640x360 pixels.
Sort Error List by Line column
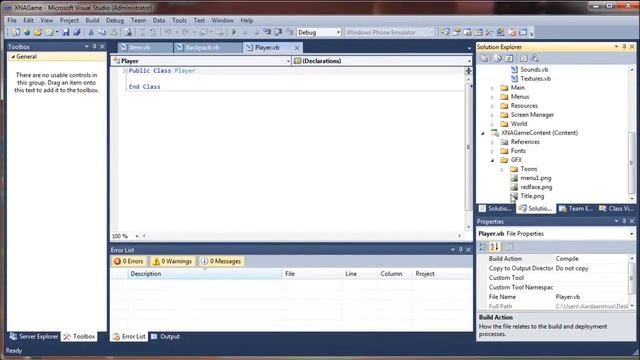tap(360, 274)
